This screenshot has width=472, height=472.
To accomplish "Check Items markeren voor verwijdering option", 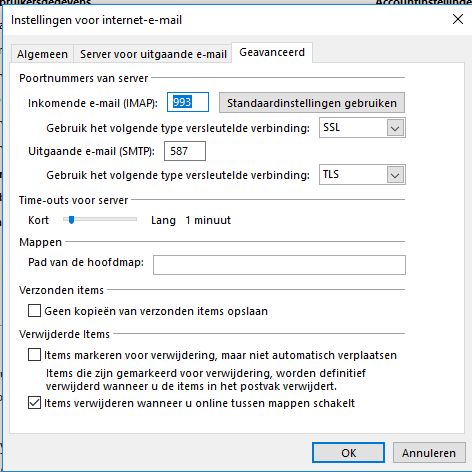I will pyautogui.click(x=34, y=355).
